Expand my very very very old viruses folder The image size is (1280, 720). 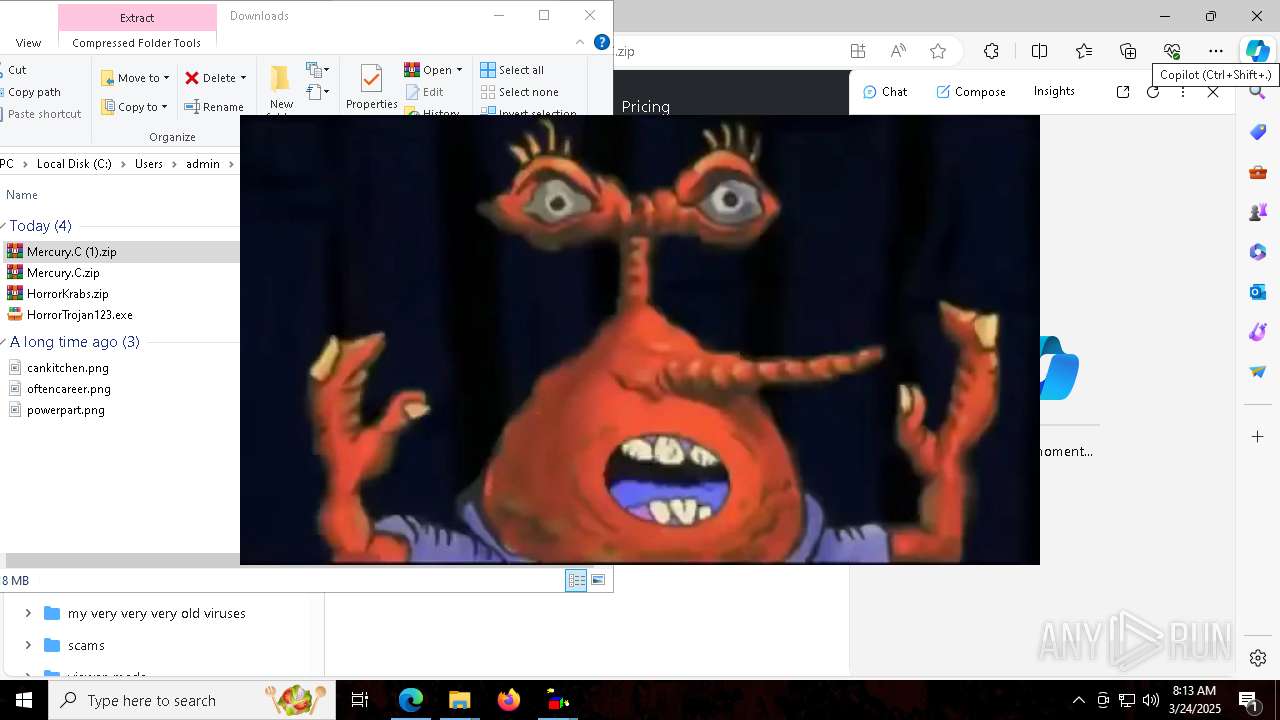click(28, 613)
